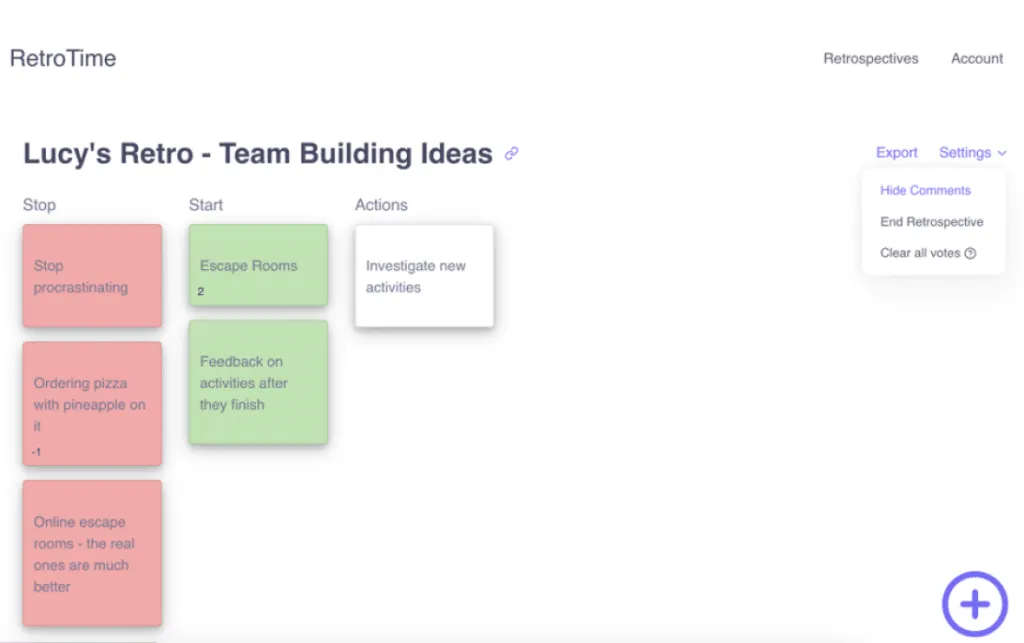Click the RetroTime logo
Image resolution: width=1024 pixels, height=643 pixels.
[x=63, y=58]
